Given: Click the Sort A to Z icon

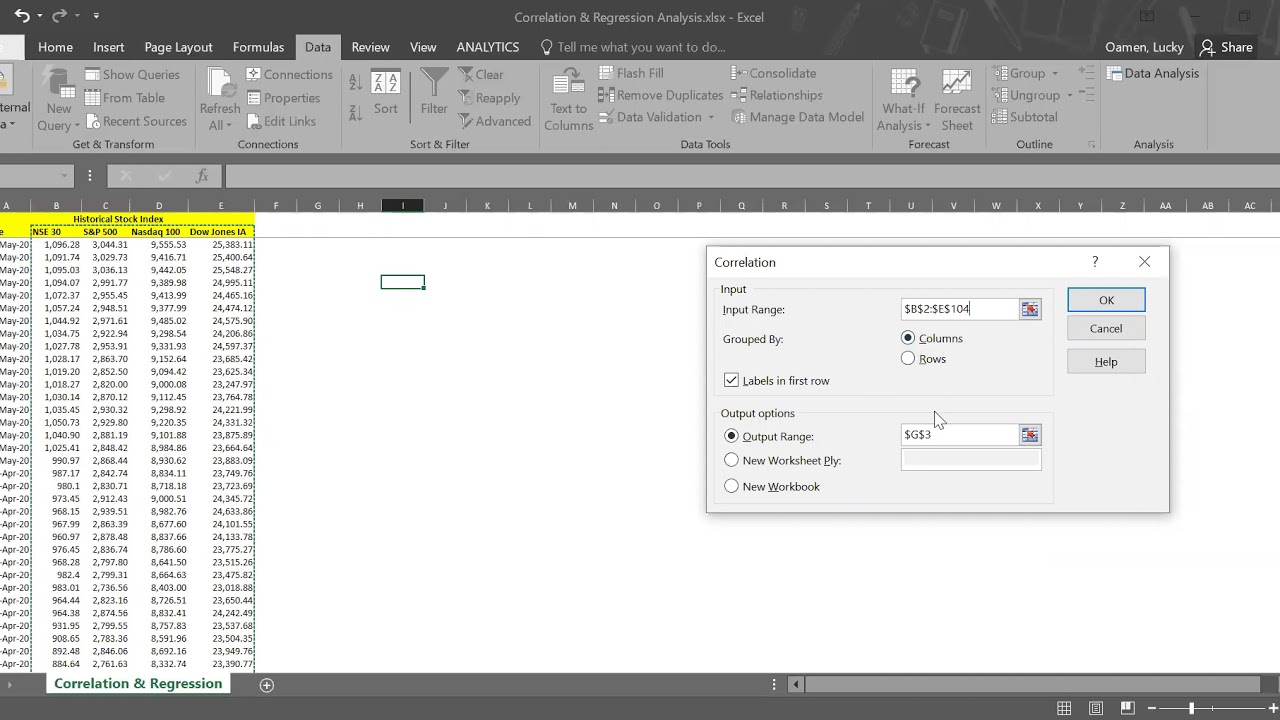Looking at the screenshot, I should tap(355, 84).
